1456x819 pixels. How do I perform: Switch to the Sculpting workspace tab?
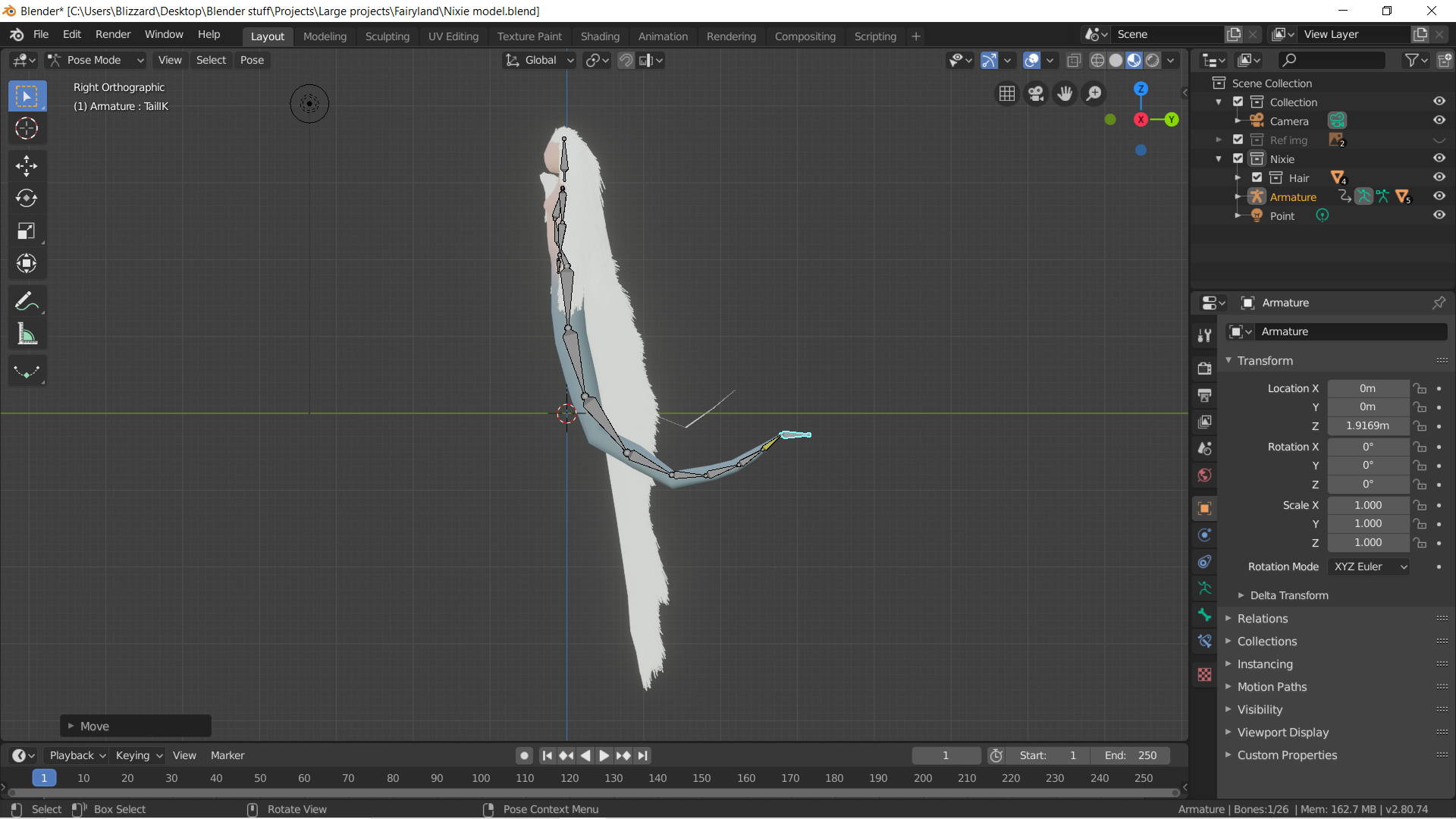point(387,36)
